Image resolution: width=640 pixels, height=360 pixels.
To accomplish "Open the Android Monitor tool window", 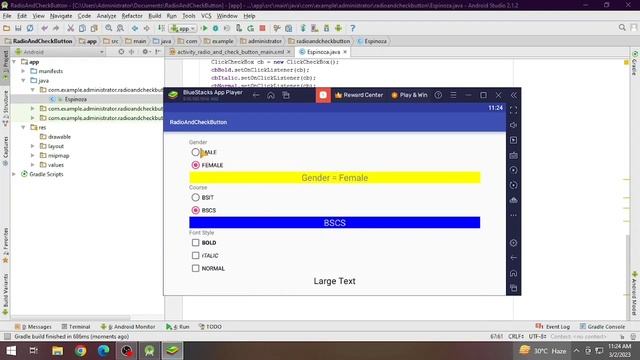I will (x=128, y=327).
